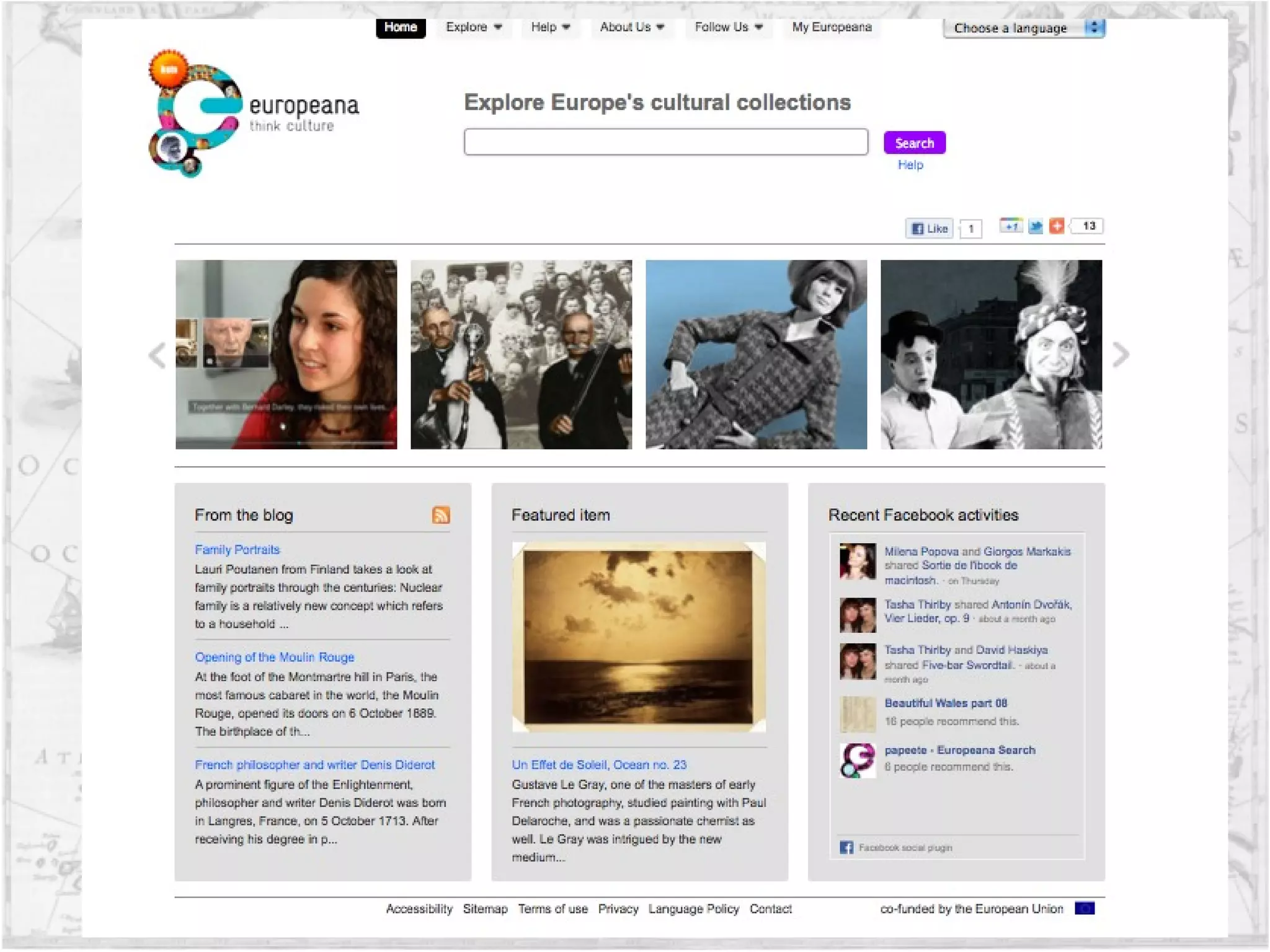Open the orange AddThis plus share icon

click(1057, 226)
